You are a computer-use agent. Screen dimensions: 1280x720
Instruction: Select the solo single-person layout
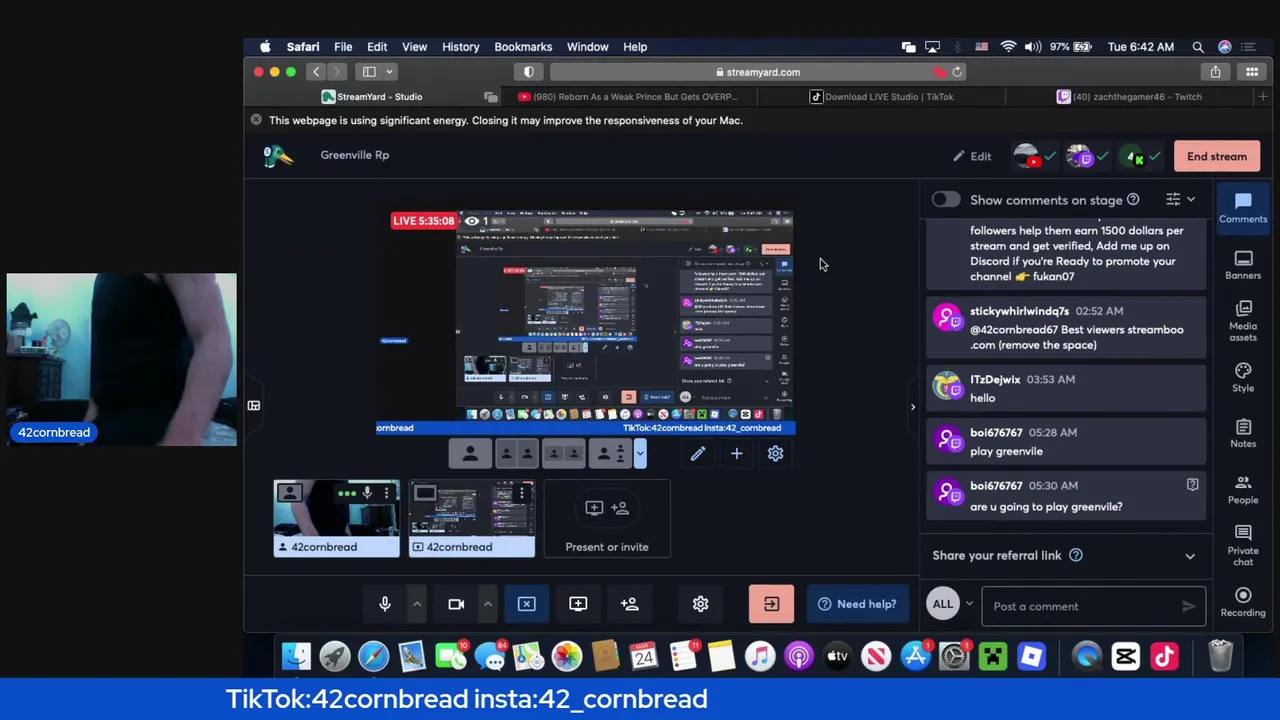tap(470, 454)
